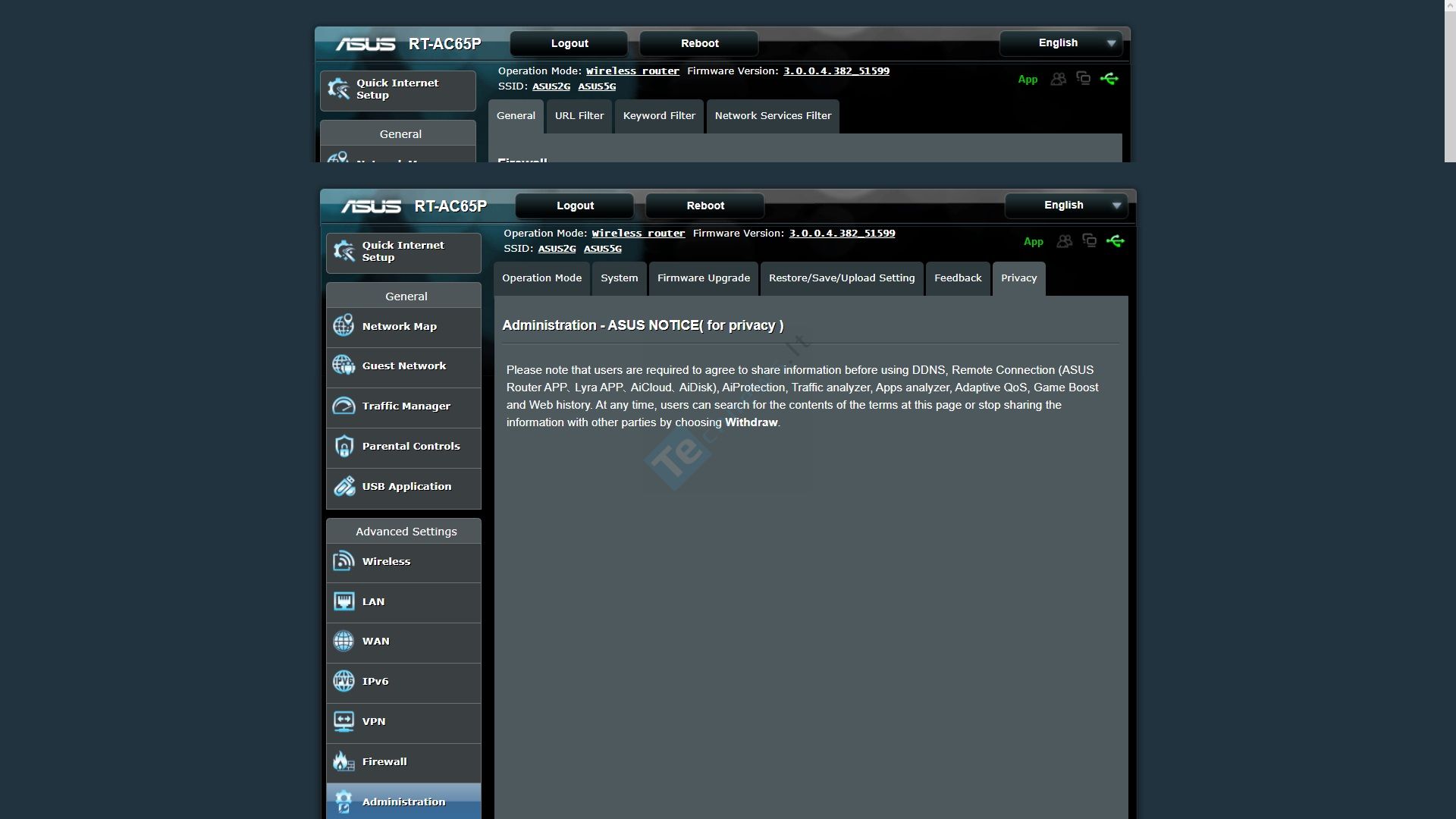The height and width of the screenshot is (819, 1456).
Task: Open English language dropdown in upper window
Action: coord(1060,43)
